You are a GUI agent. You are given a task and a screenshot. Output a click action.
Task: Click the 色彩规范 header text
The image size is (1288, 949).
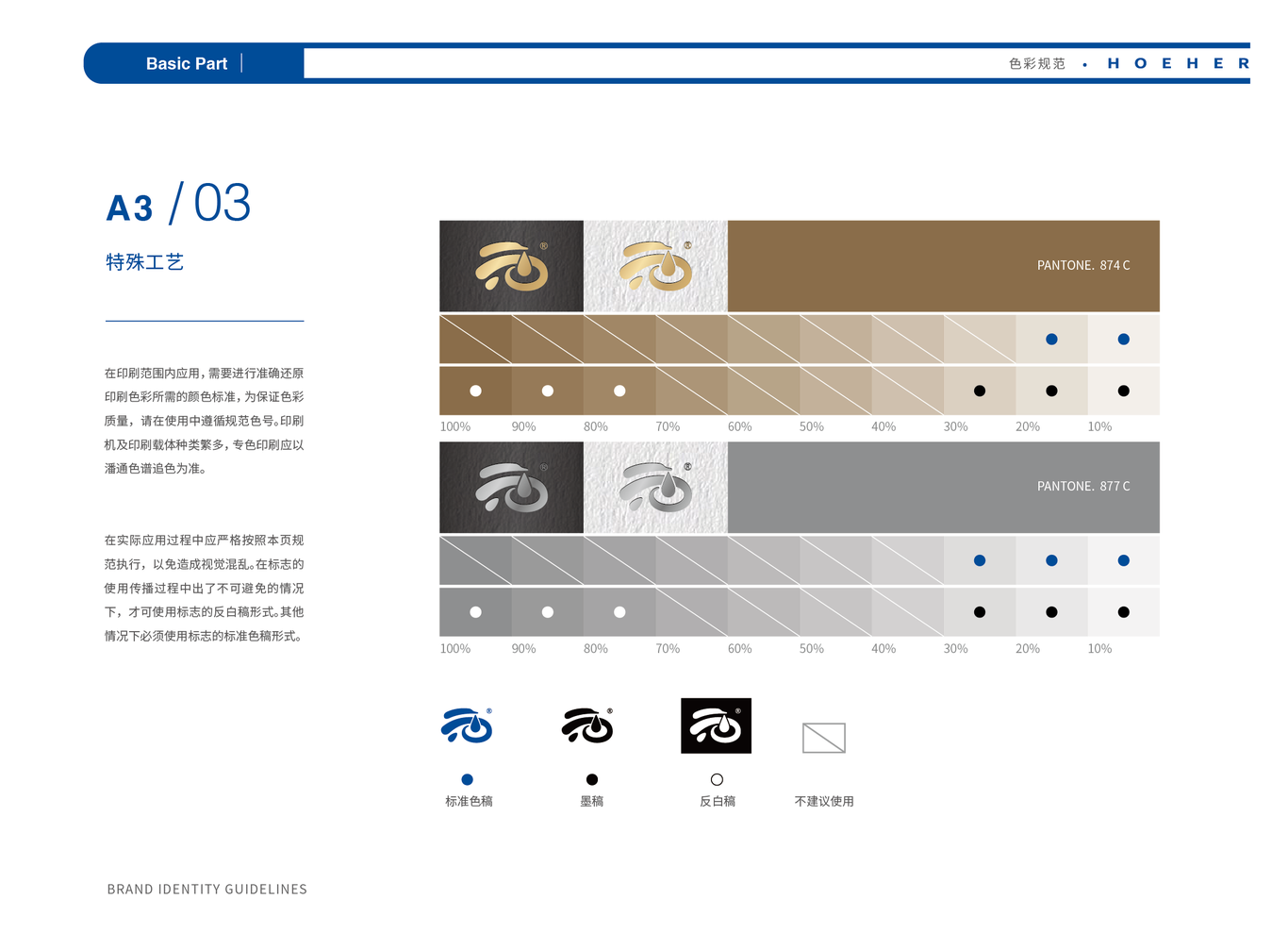pyautogui.click(x=1037, y=63)
